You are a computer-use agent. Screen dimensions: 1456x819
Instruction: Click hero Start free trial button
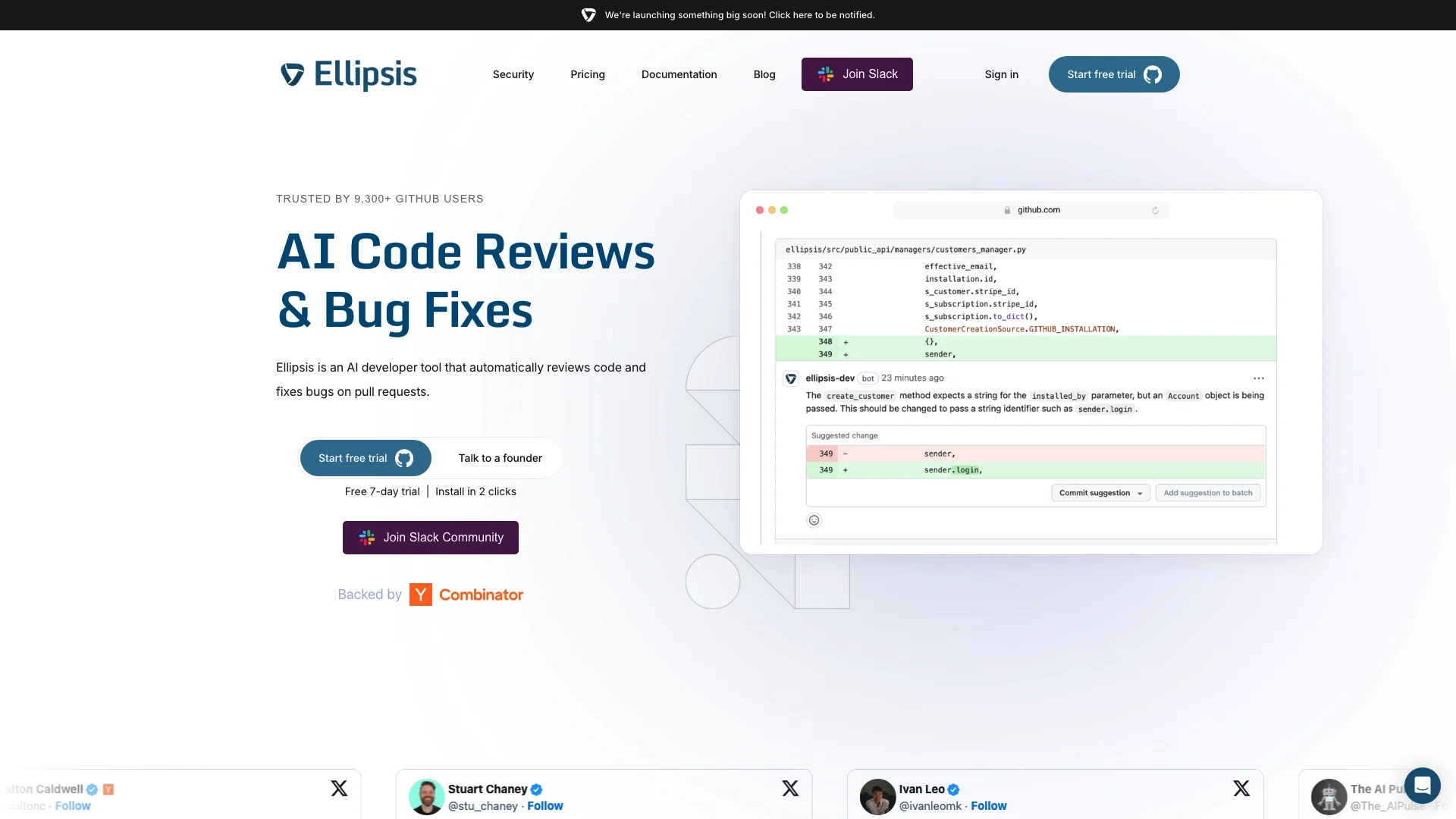[366, 458]
